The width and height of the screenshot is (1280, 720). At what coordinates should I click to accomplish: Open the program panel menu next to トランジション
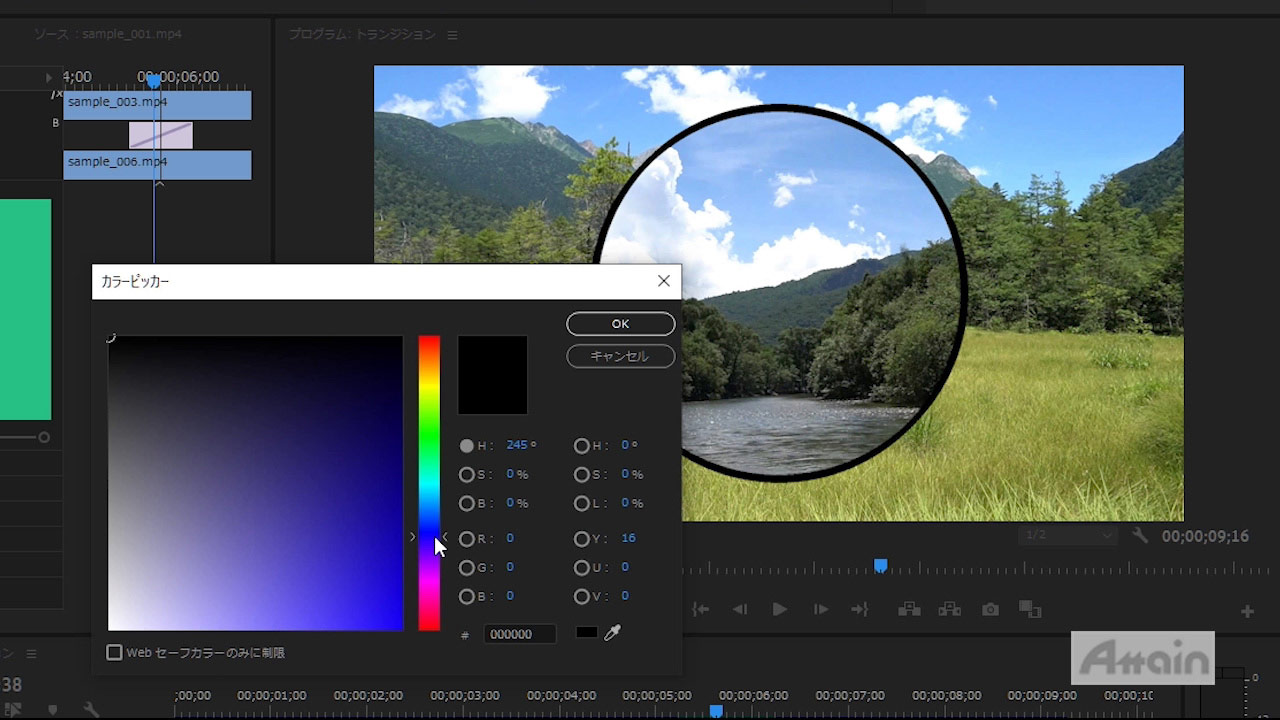click(x=452, y=35)
